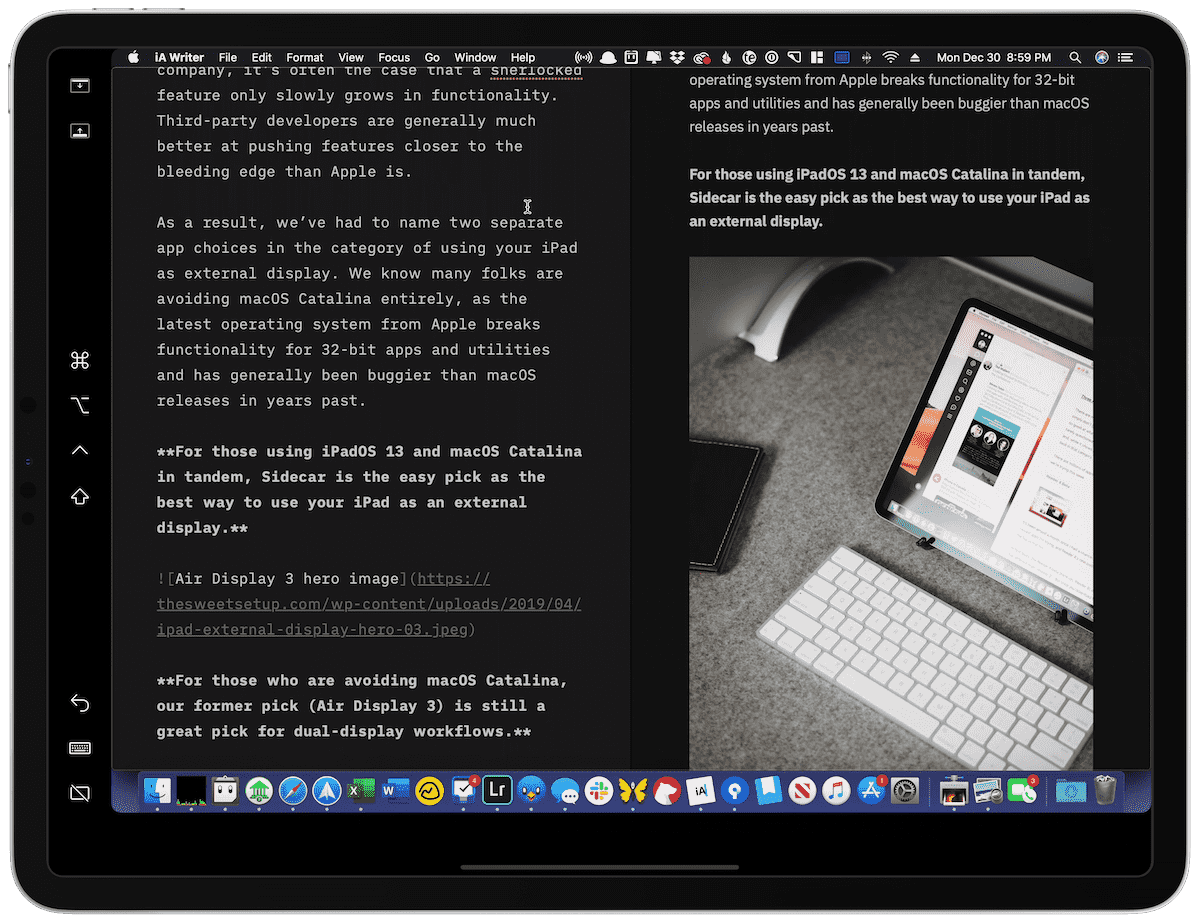
Task: Open FaceTime with badge 3 in Dock
Action: coord(1022,791)
